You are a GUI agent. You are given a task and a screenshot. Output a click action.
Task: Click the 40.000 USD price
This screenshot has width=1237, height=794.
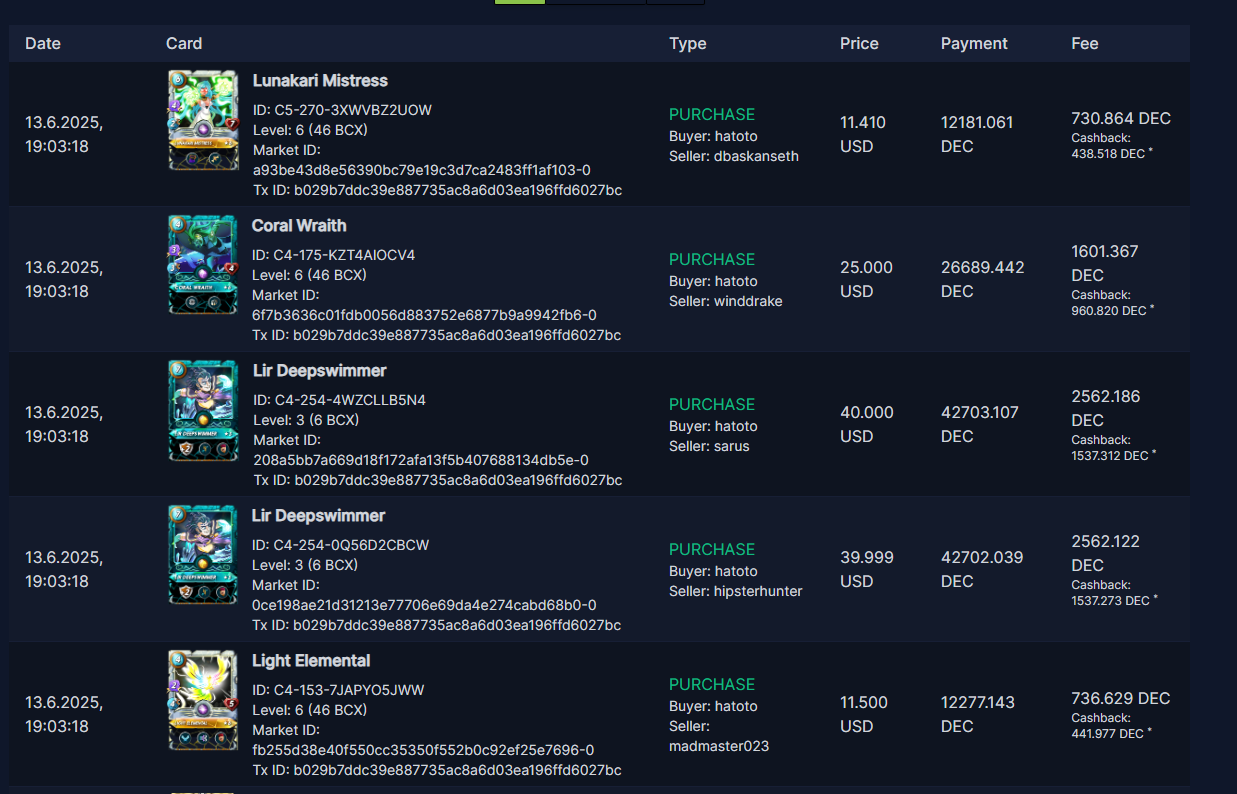pyautogui.click(x=867, y=424)
